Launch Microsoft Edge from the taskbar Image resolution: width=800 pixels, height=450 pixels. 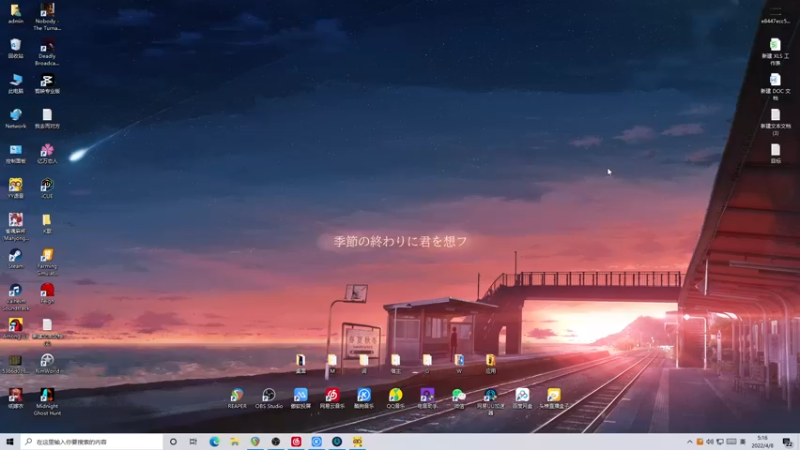point(214,441)
